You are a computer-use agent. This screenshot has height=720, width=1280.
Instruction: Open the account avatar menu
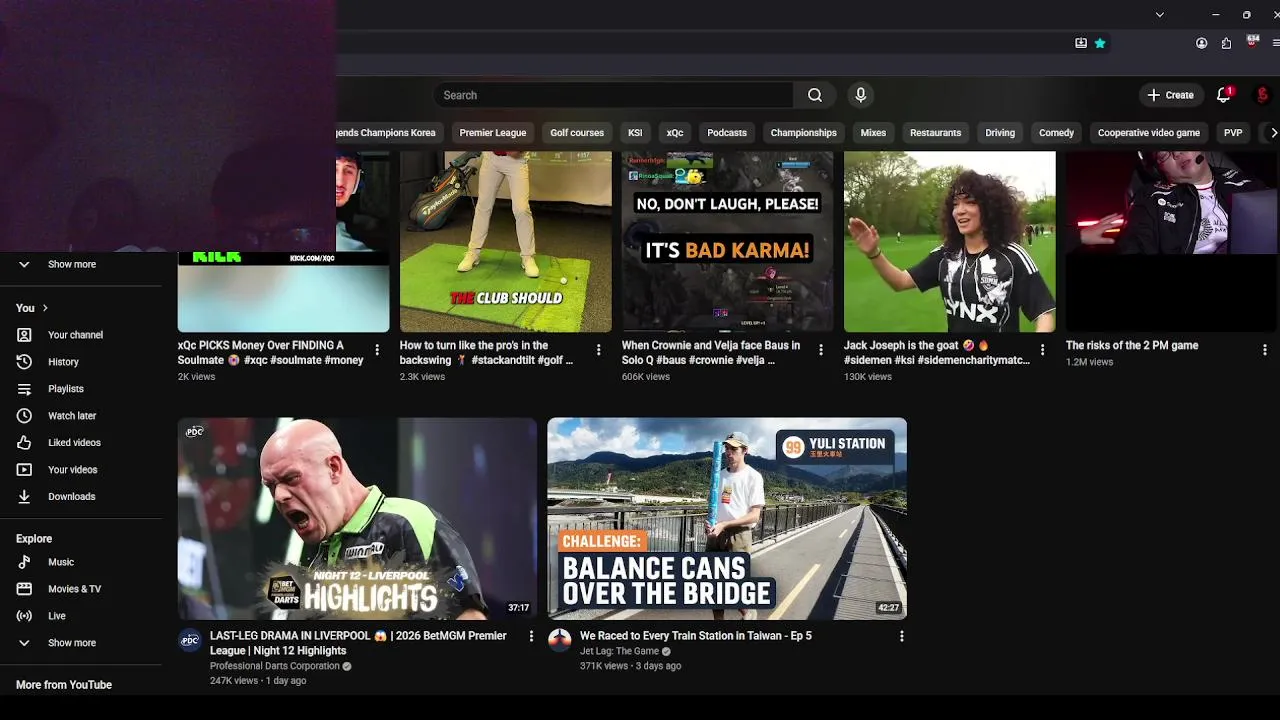point(1263,95)
